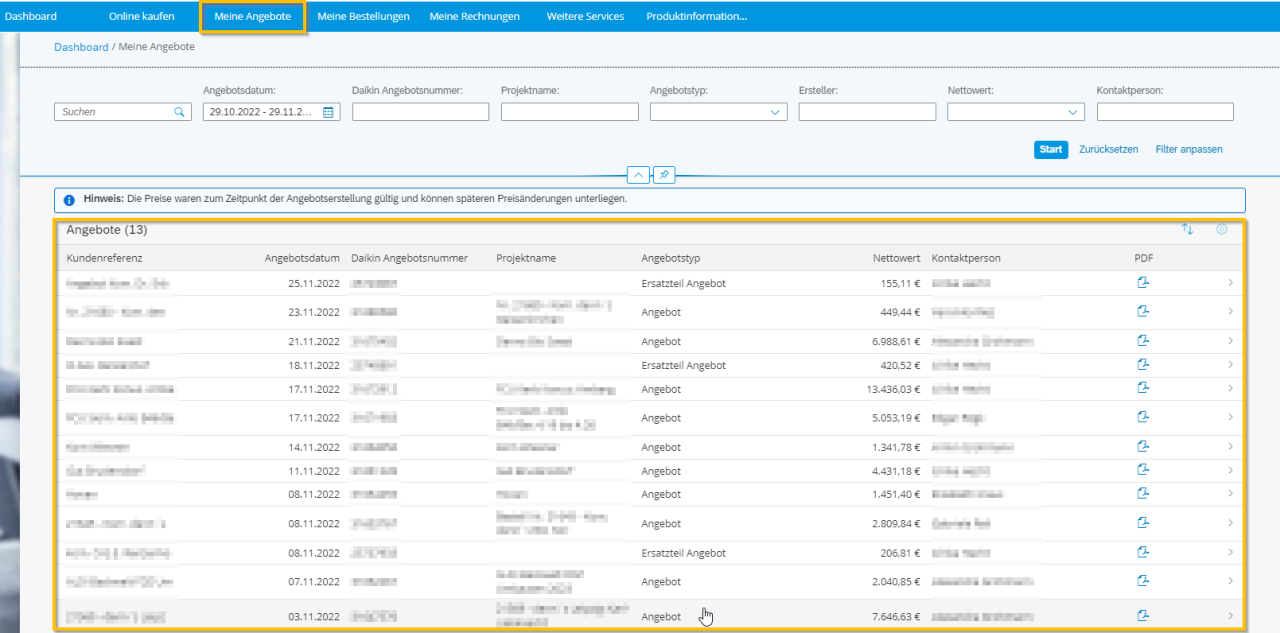Expand the Angebotstyp dropdown

pyautogui.click(x=776, y=112)
